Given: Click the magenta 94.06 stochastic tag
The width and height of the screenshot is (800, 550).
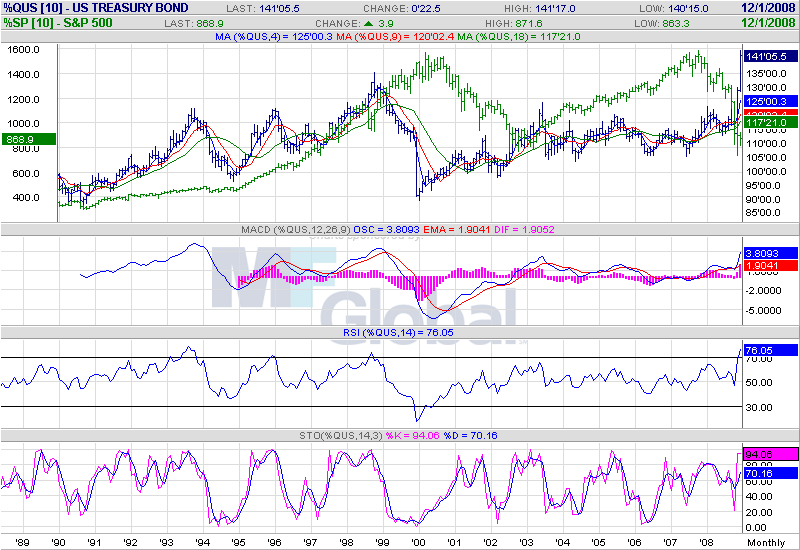Looking at the screenshot, I should (x=770, y=454).
